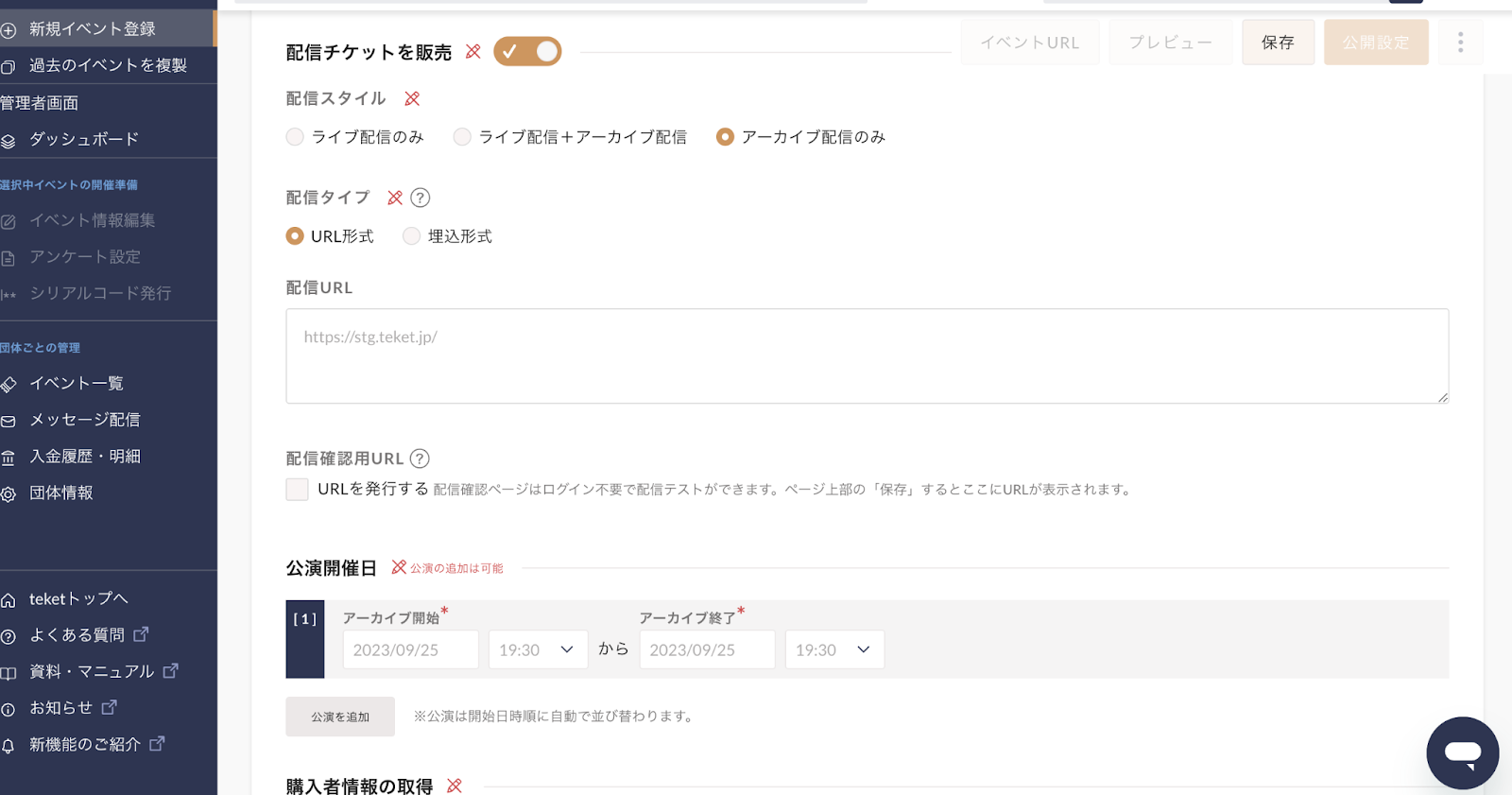Choose the URL形式 radio button
1512x795 pixels.
pyautogui.click(x=295, y=236)
